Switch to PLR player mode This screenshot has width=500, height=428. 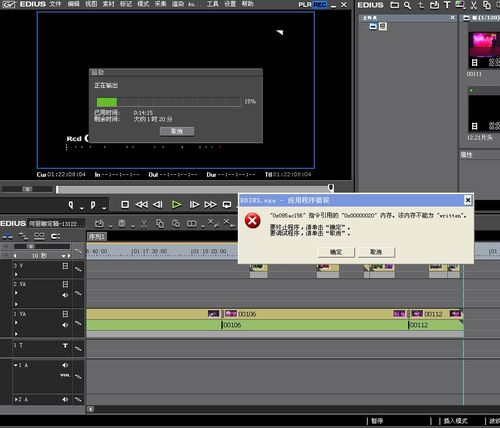tap(305, 5)
